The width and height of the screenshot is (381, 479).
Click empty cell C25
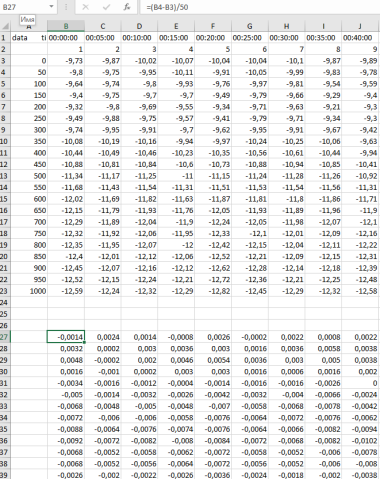(103, 314)
